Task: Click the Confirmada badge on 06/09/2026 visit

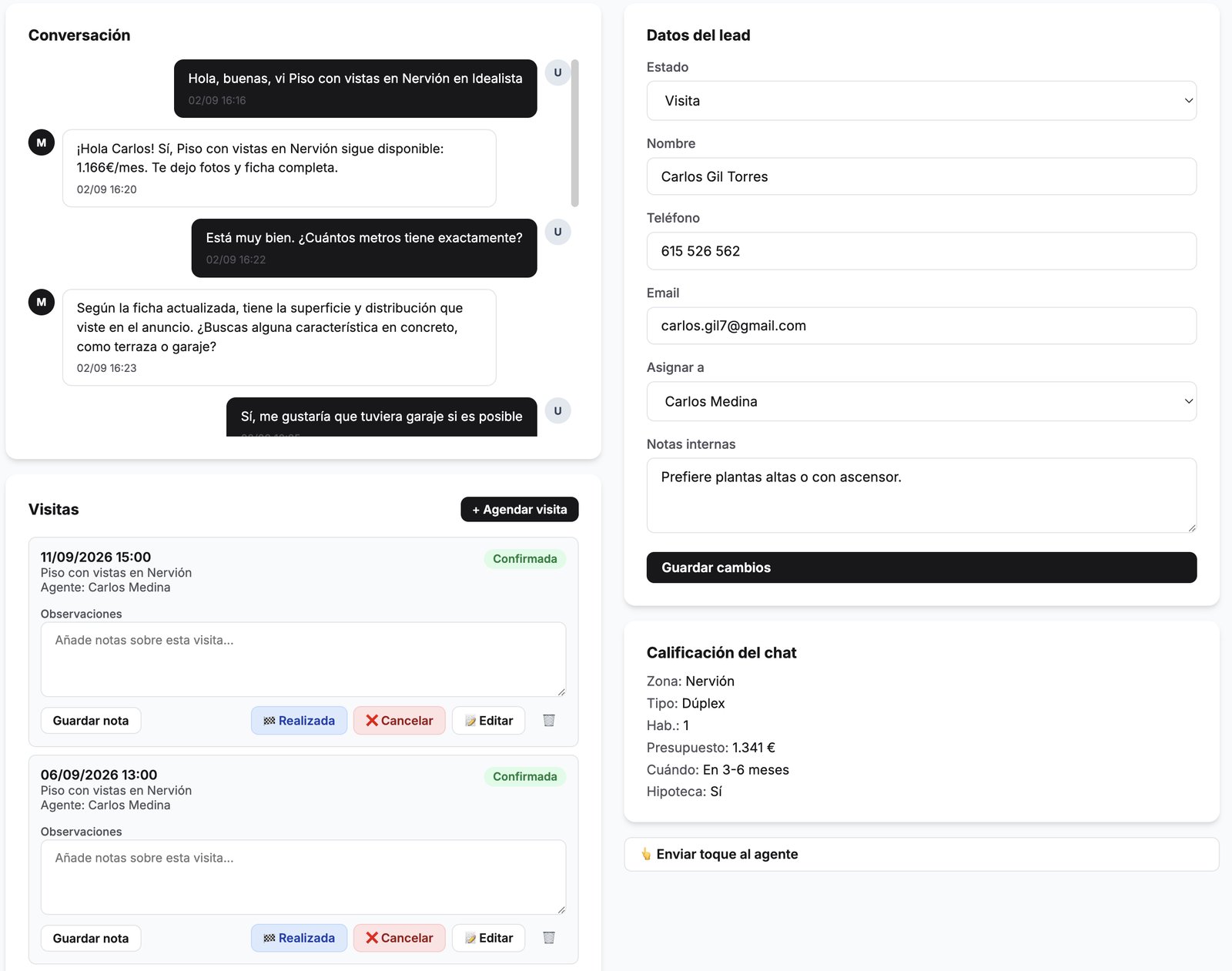Action: (x=524, y=776)
